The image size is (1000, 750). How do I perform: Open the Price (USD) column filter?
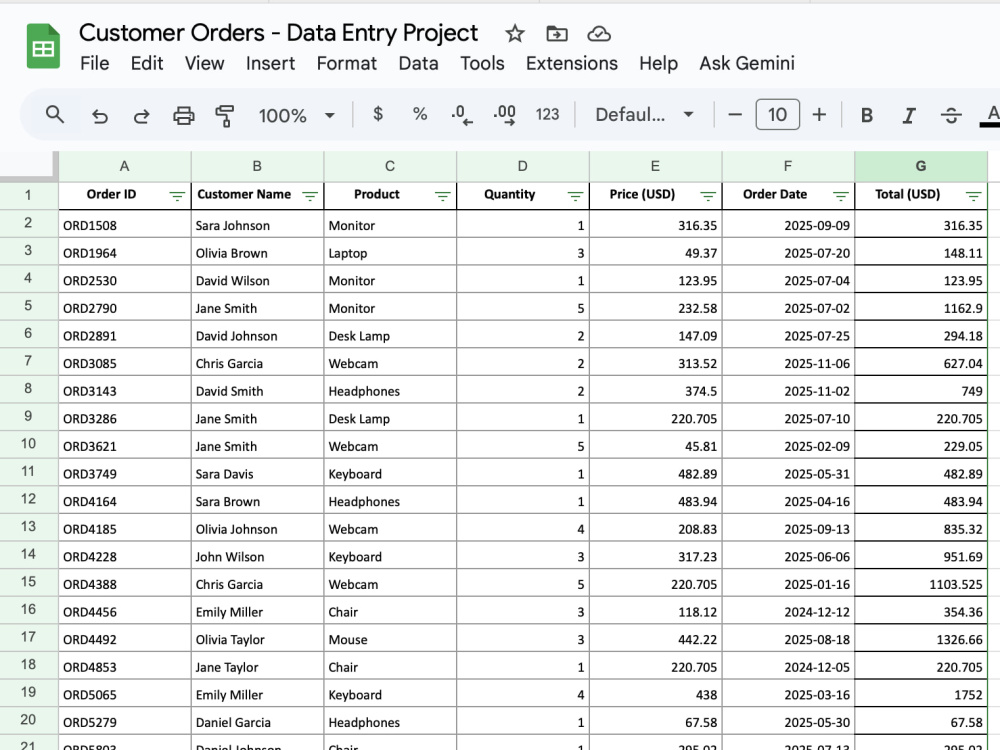click(708, 196)
